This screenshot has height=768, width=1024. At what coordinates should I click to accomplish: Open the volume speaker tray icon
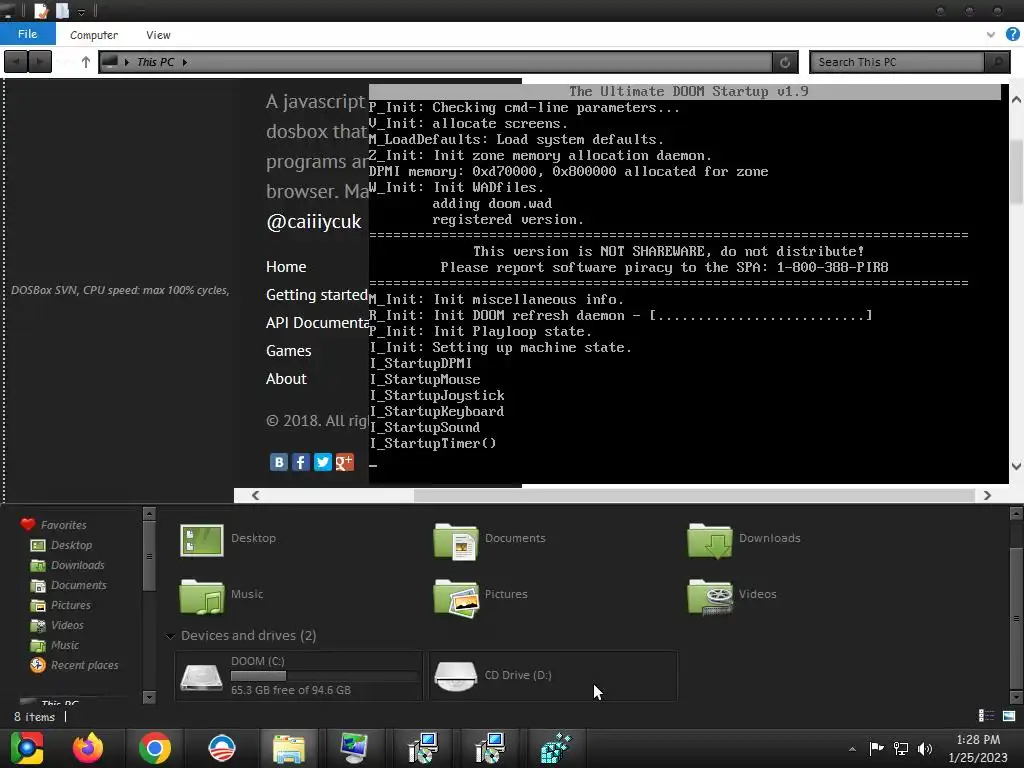[x=925, y=749]
